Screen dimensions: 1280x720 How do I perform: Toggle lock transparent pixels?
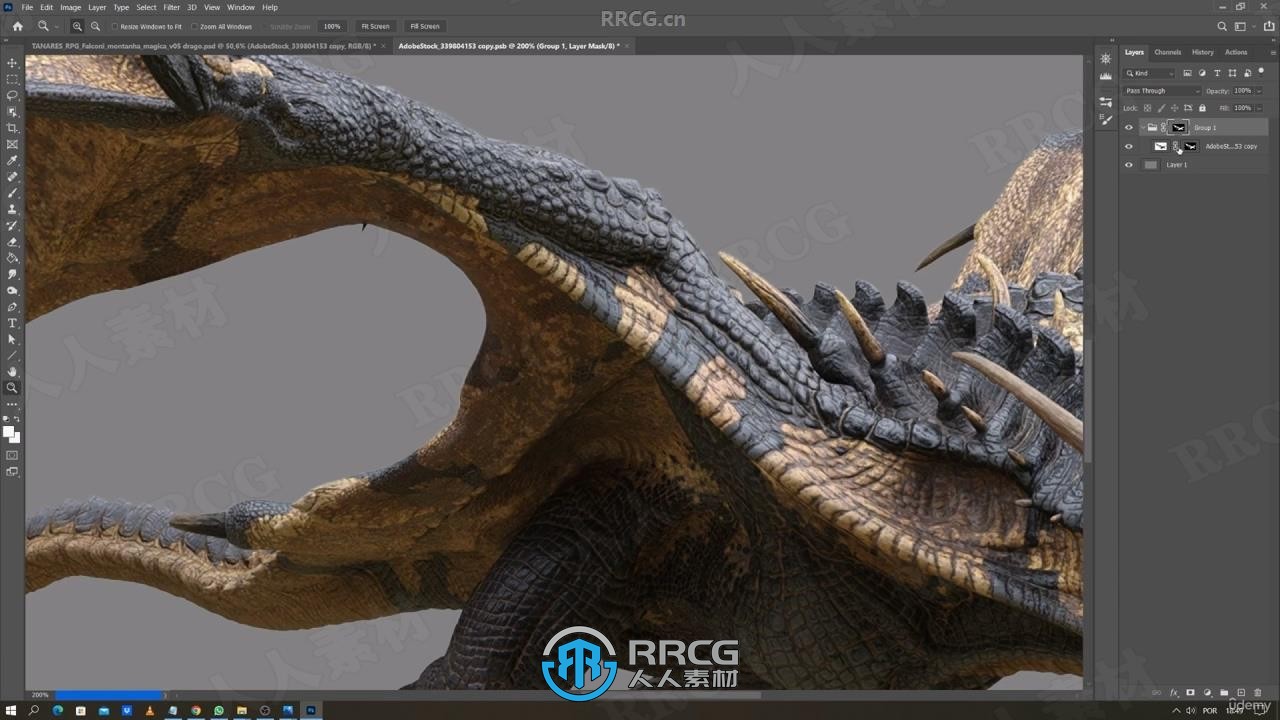pyautogui.click(x=1146, y=108)
